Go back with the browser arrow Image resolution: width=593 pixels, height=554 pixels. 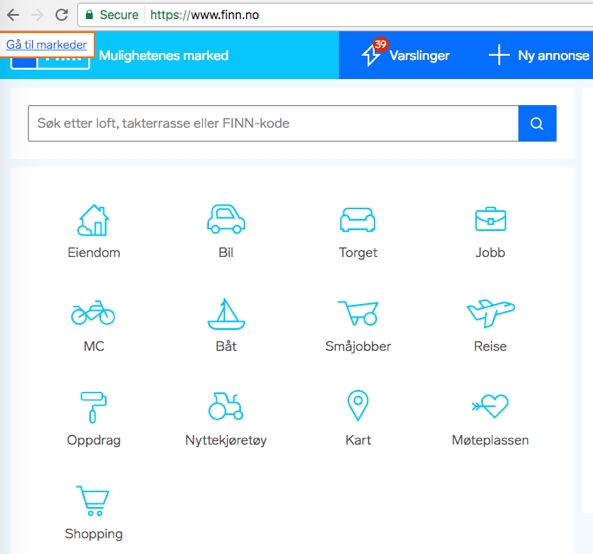(x=13, y=15)
